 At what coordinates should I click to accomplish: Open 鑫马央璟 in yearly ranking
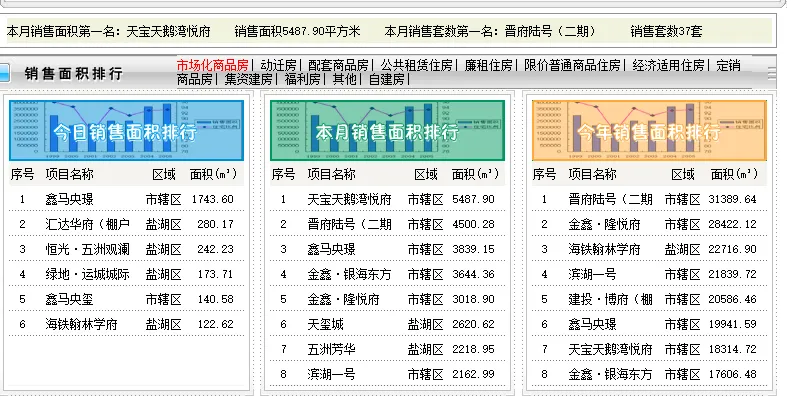pos(592,324)
